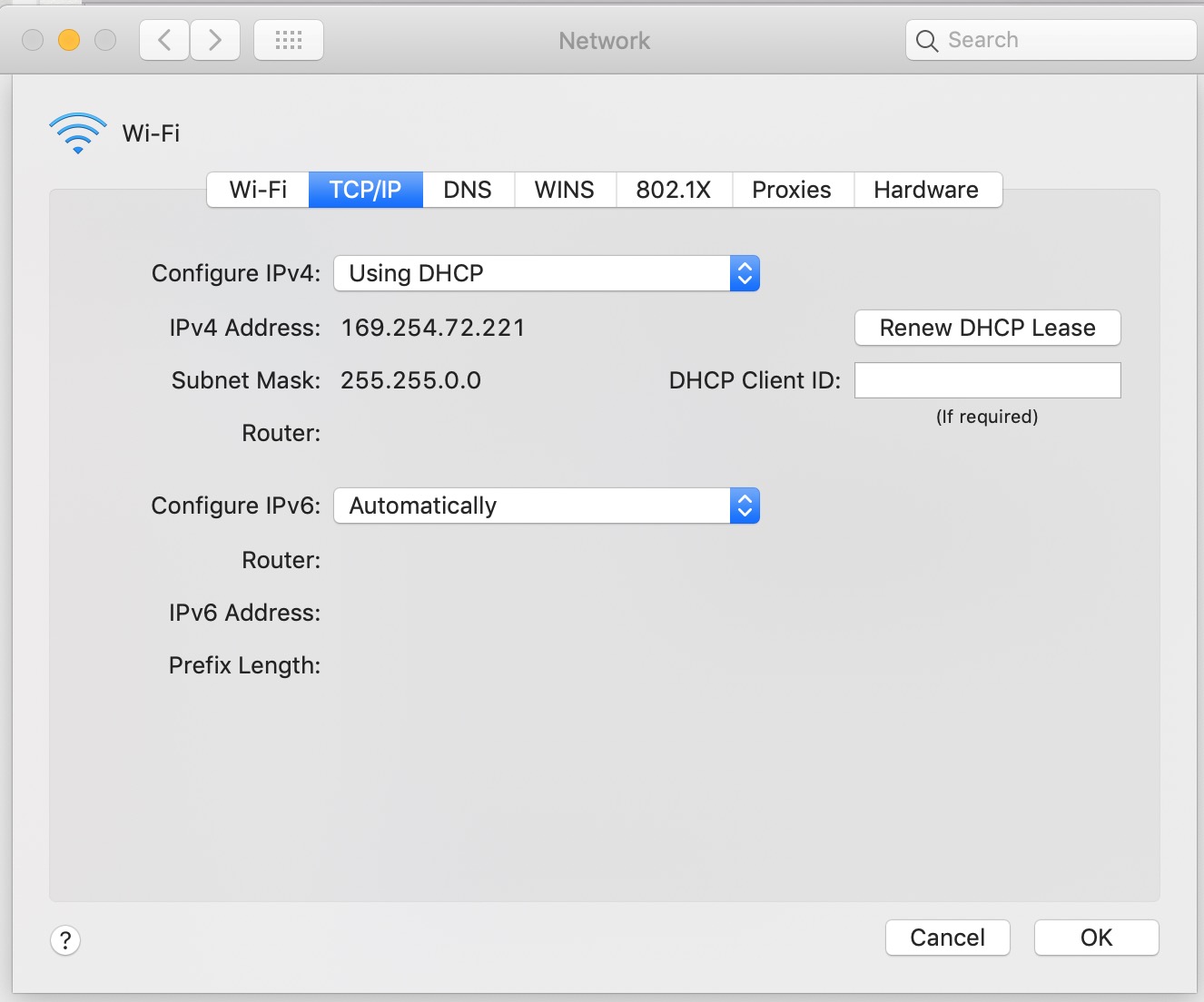Select the subnet mask 255.255.0.0
The height and width of the screenshot is (1002, 1204).
pyautogui.click(x=411, y=380)
